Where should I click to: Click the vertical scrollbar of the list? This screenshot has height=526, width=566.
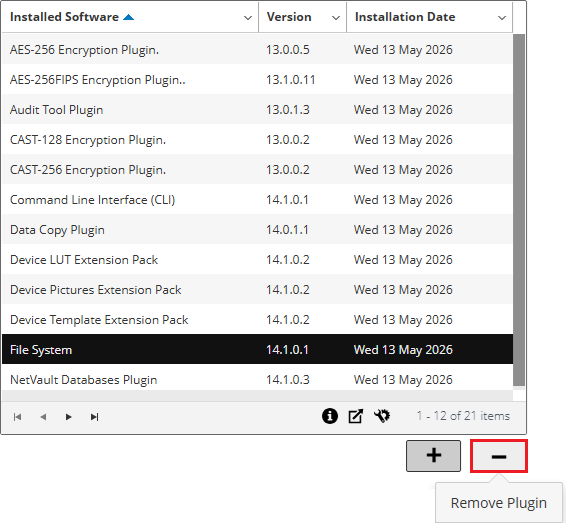(x=519, y=210)
